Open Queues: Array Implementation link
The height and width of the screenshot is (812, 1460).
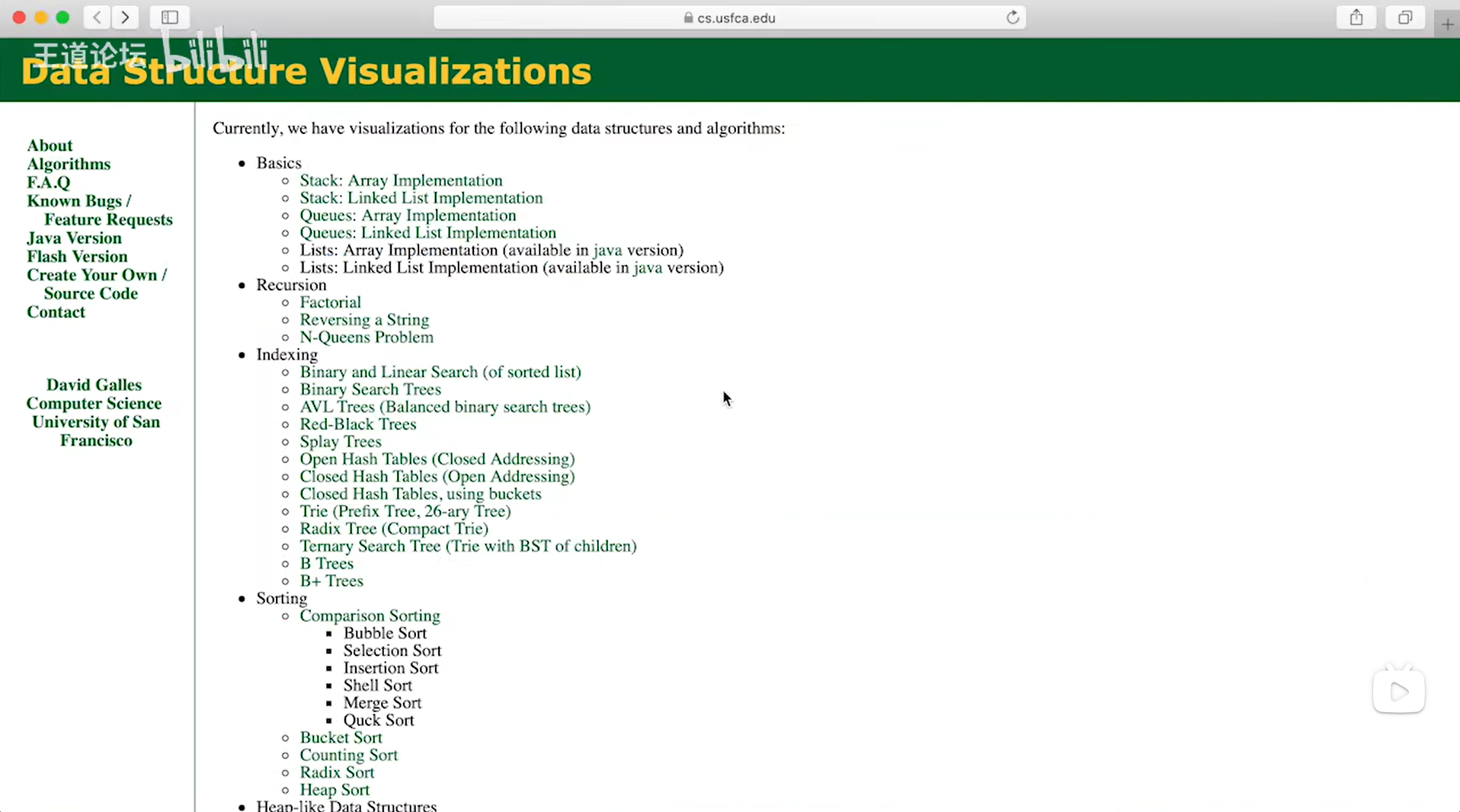click(x=408, y=216)
